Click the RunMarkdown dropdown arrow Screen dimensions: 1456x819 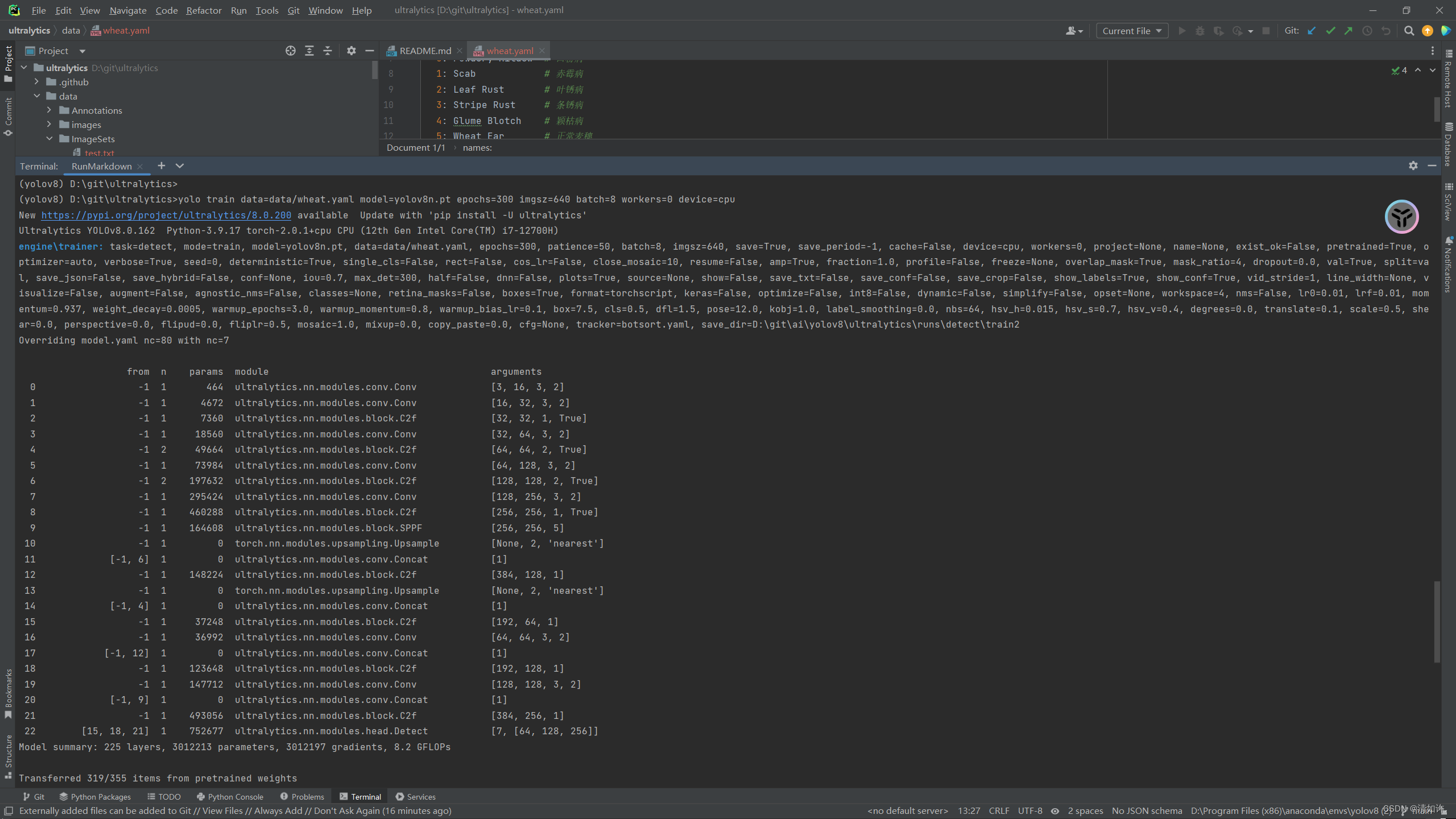click(180, 166)
